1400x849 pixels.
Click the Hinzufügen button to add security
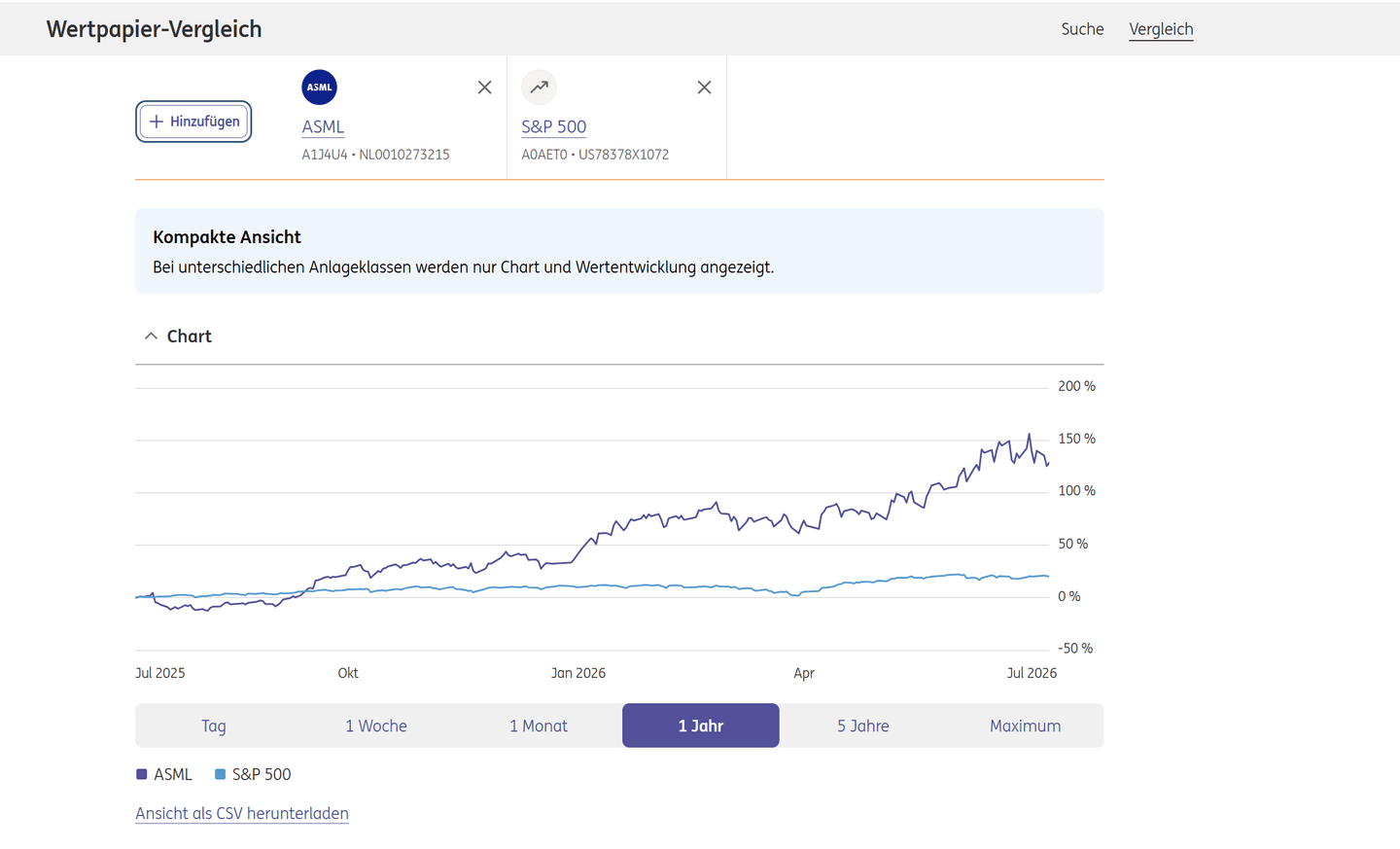193,122
